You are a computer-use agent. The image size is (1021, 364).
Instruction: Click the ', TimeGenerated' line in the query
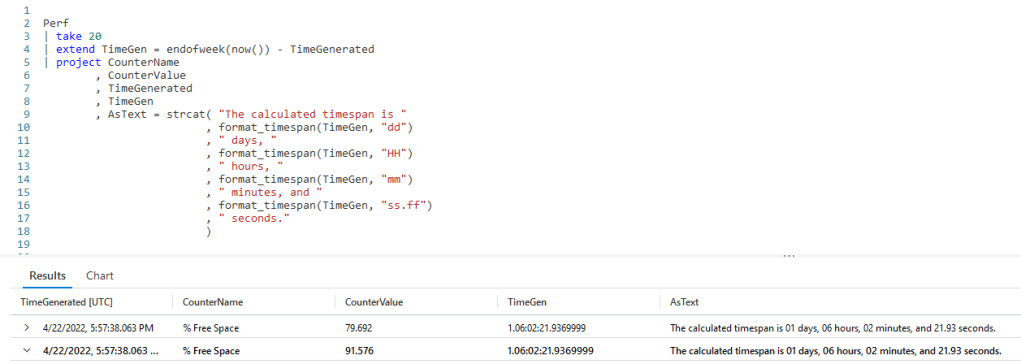pos(144,88)
